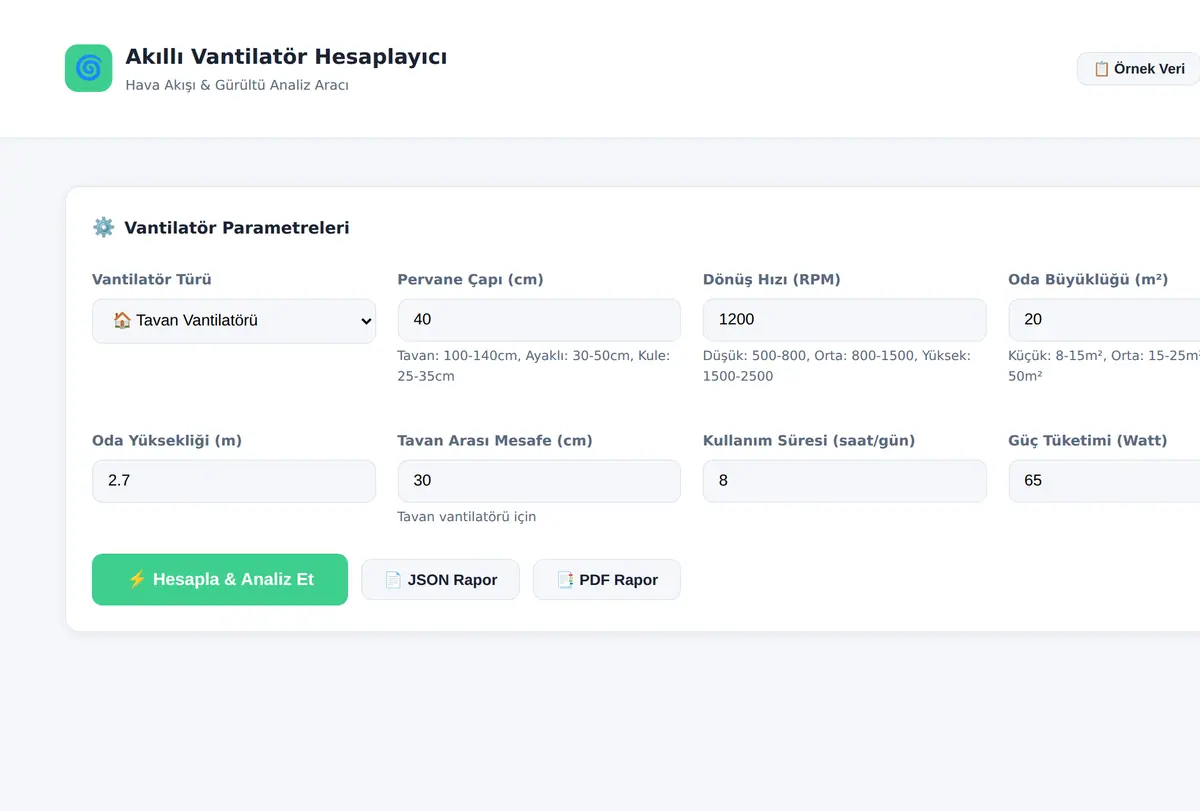
Task: Click the subtitle Hava Akışı & Gürültü Analiz Aracı
Action: coord(237,85)
